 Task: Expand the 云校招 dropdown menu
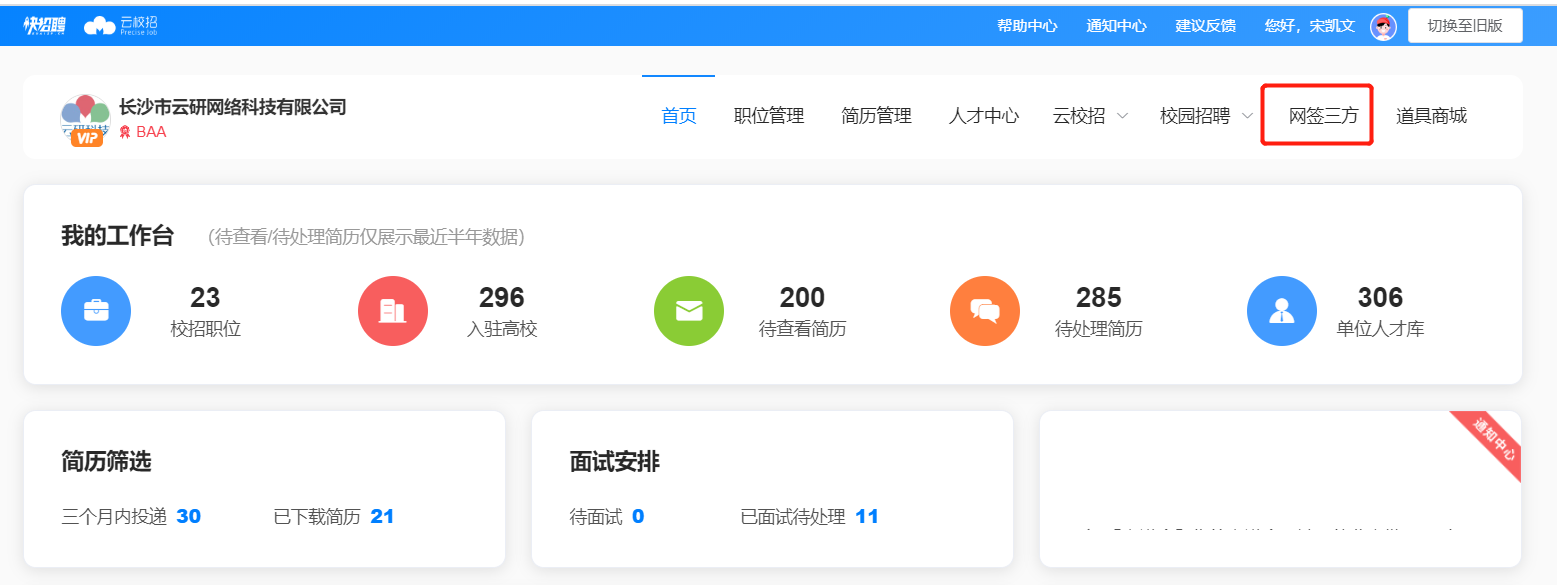pyautogui.click(x=1088, y=116)
